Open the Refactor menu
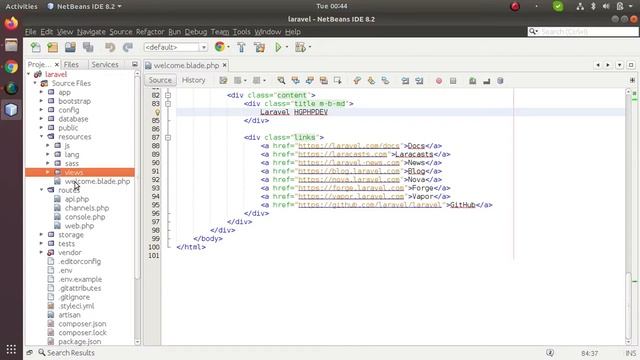 (150, 32)
